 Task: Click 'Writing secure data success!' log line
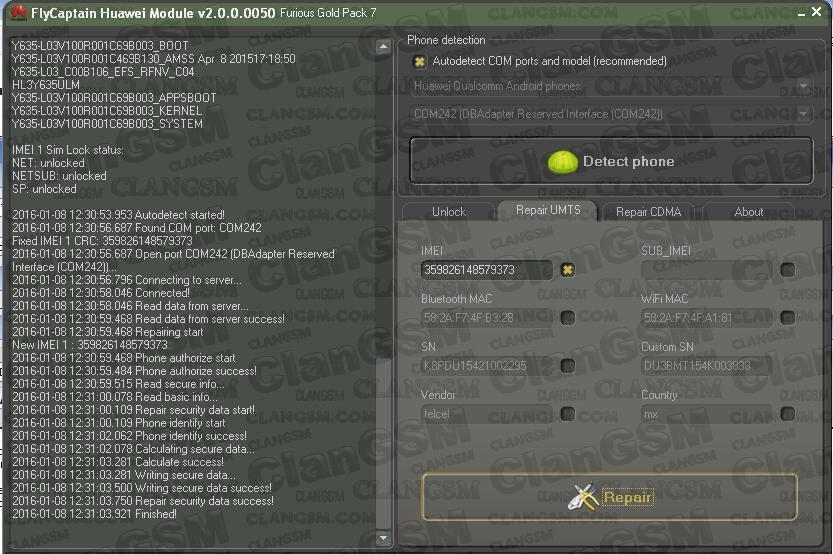(142, 488)
